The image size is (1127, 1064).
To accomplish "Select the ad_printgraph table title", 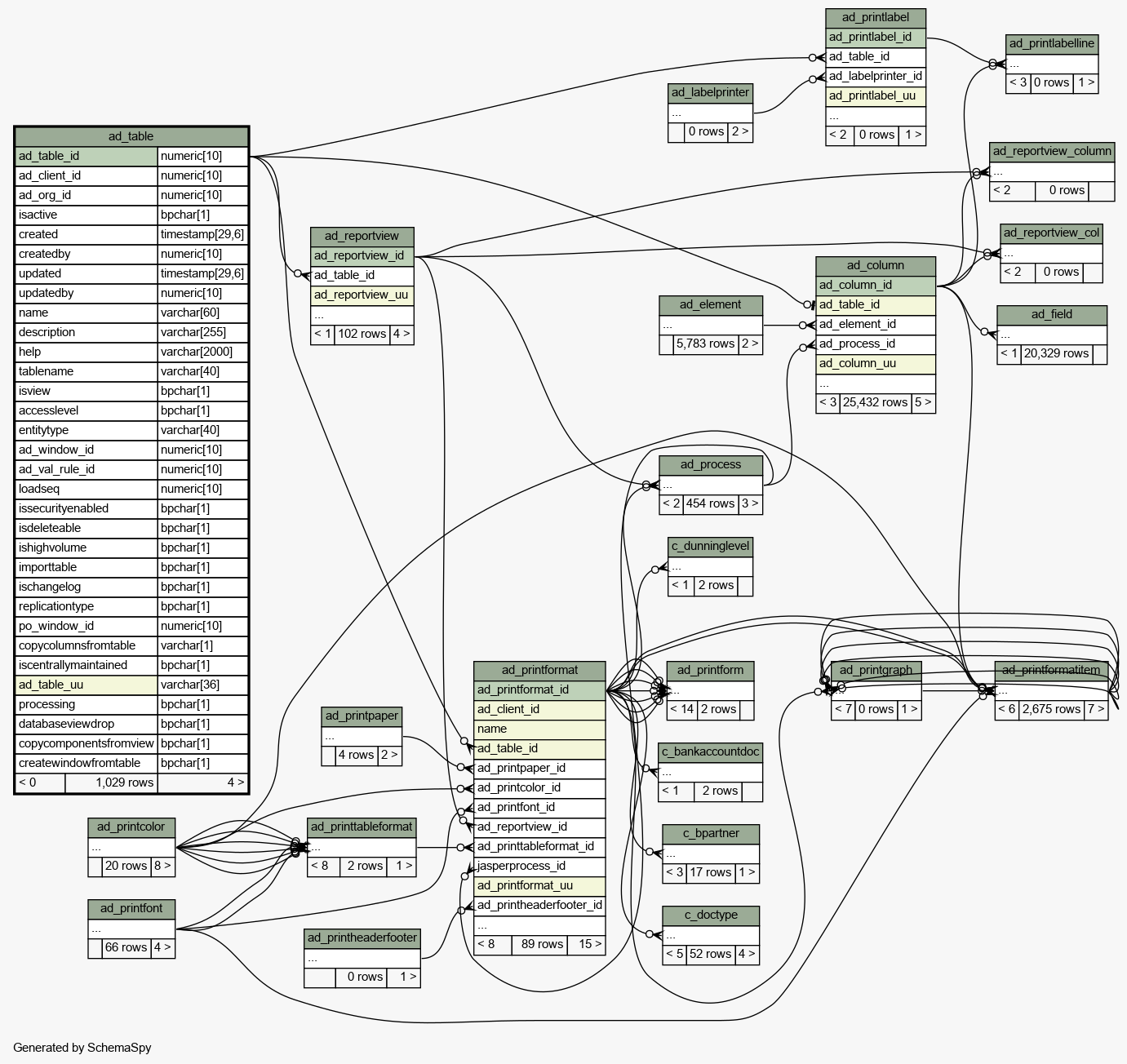I will click(876, 670).
